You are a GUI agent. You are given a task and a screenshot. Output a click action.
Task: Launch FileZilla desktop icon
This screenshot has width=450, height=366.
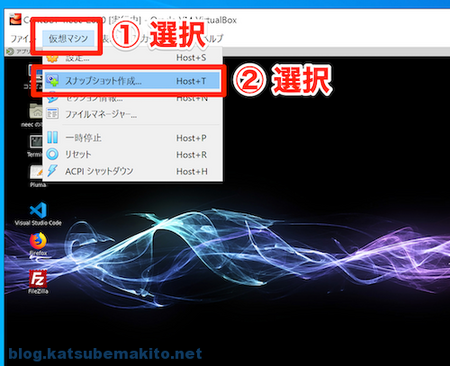point(38,282)
